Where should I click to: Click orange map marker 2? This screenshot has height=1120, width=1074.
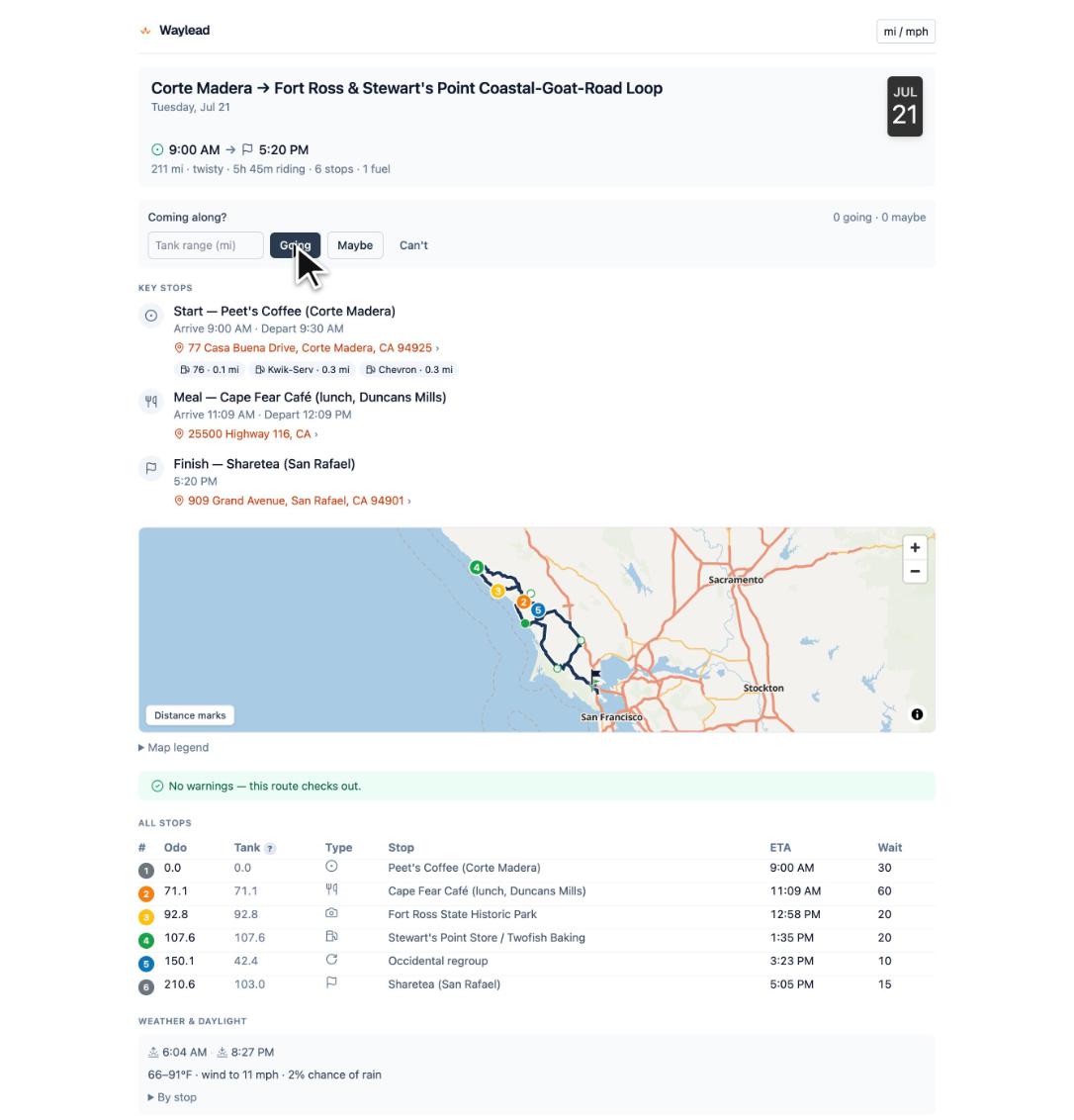click(523, 603)
